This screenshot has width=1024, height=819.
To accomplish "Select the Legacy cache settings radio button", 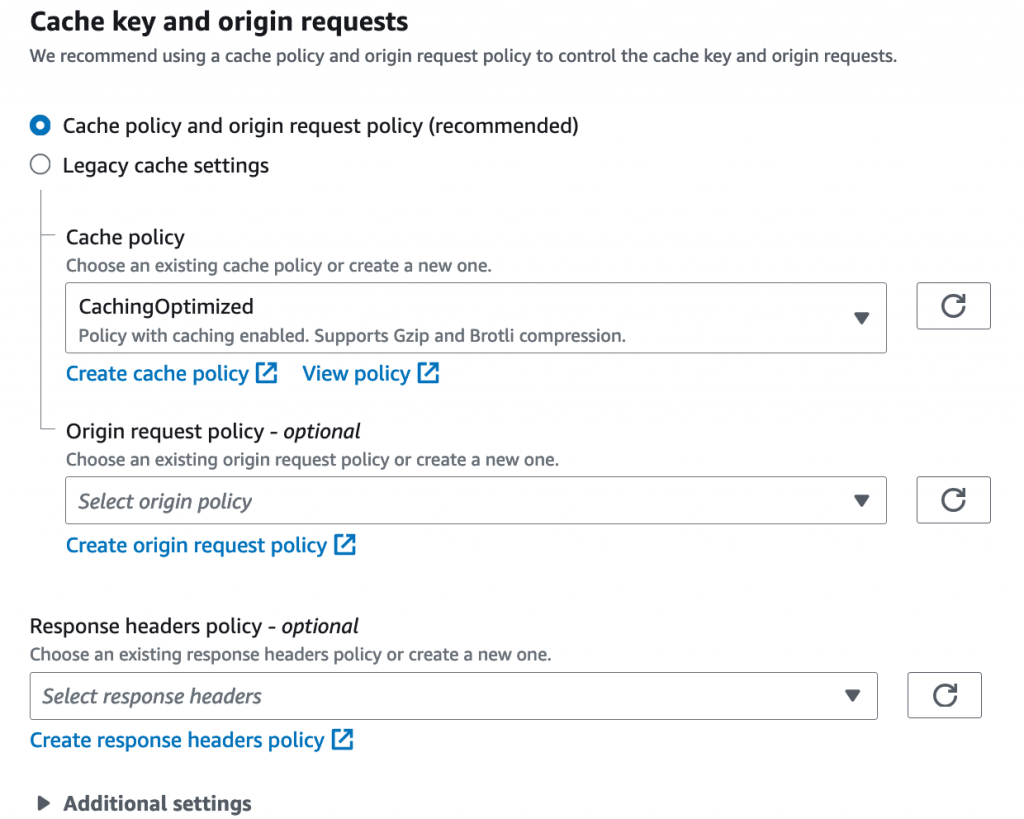I will click(40, 165).
